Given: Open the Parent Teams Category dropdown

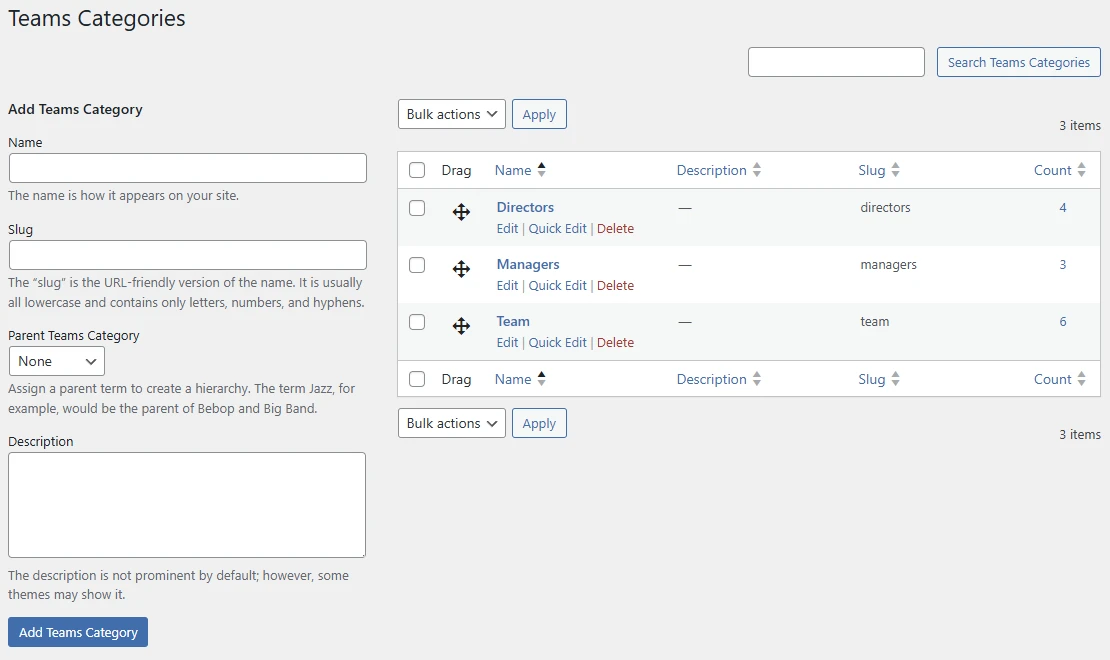Looking at the screenshot, I should pyautogui.click(x=56, y=360).
